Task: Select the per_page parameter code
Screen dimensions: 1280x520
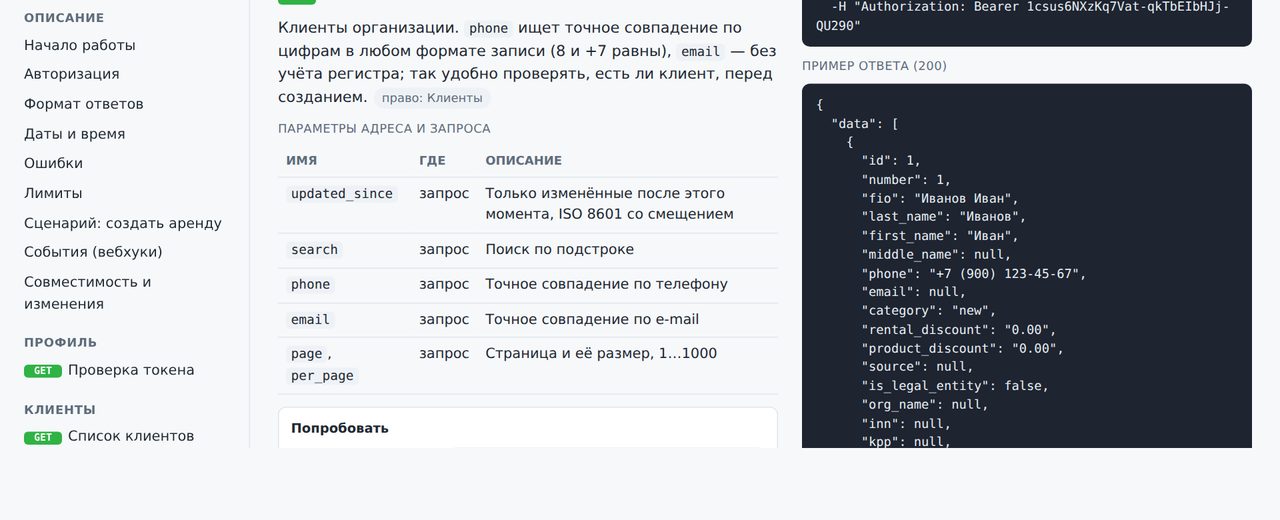Action: [x=322, y=376]
